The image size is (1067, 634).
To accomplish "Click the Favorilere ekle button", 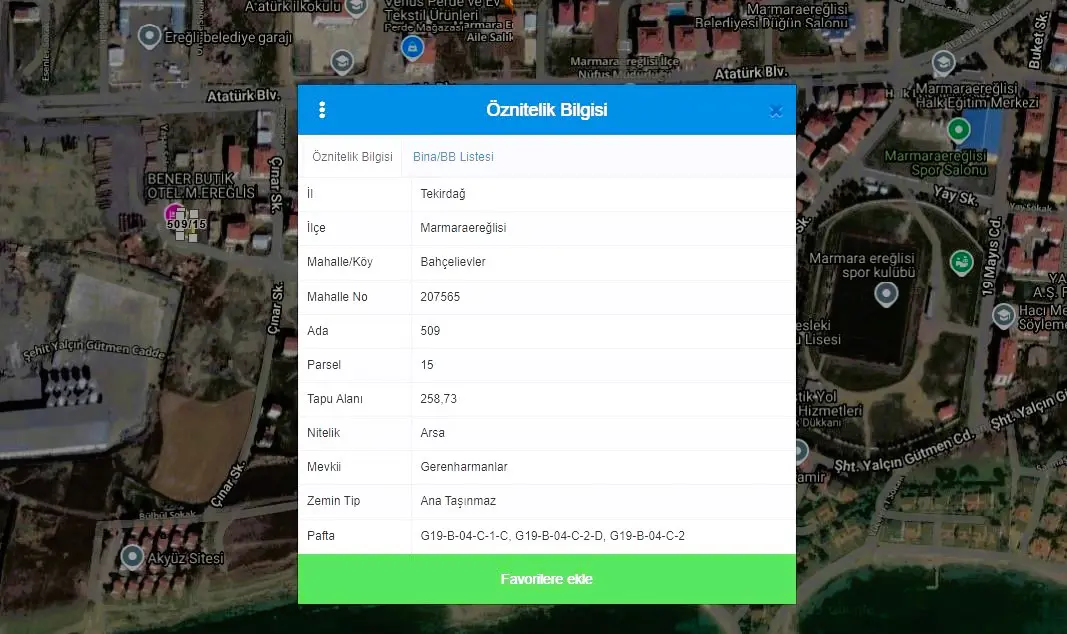I will pos(546,579).
